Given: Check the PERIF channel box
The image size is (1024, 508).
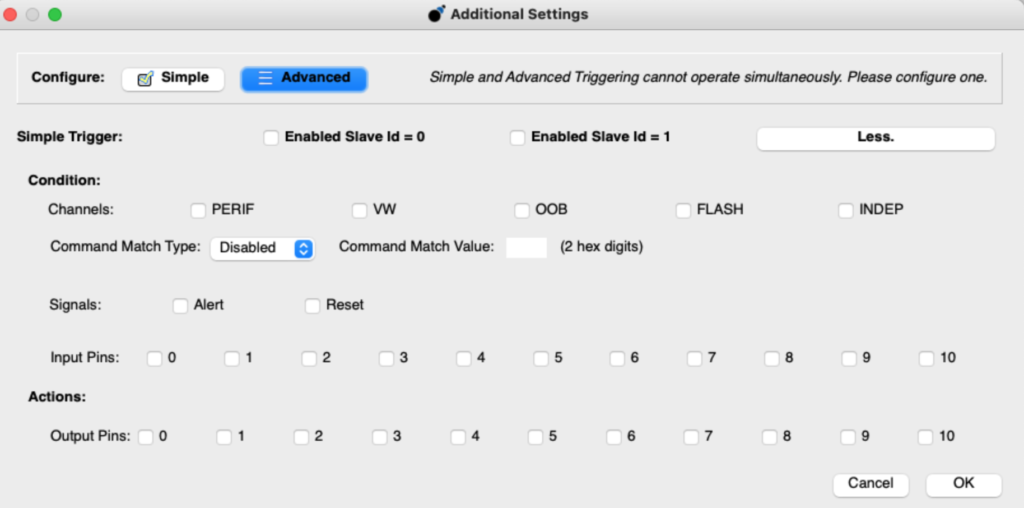Looking at the screenshot, I should (198, 210).
